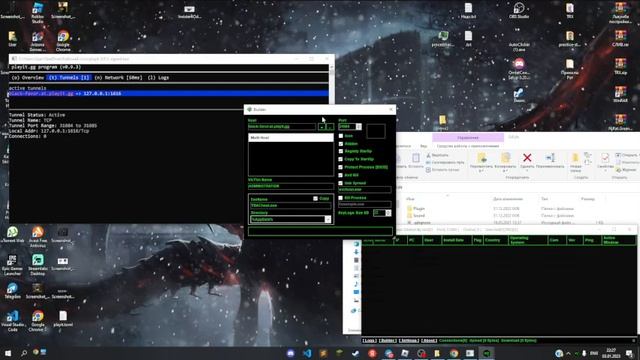Image resolution: width=640 pixels, height=360 pixels.
Task: Sort by the Имя column in Explorer
Action: [410, 199]
